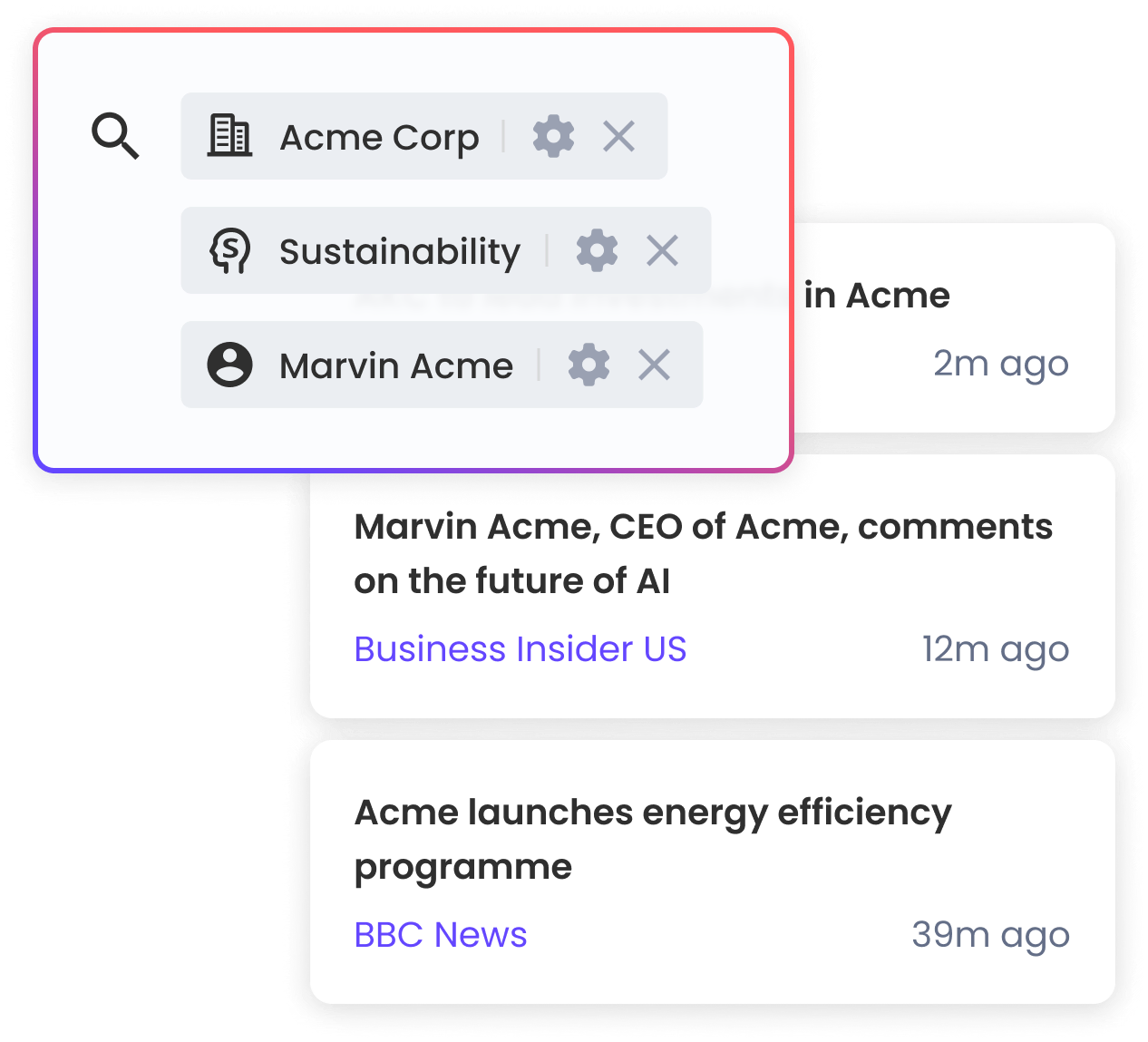This screenshot has height=1042, width=1148.
Task: Open settings gear for Sustainability filter
Action: [597, 251]
